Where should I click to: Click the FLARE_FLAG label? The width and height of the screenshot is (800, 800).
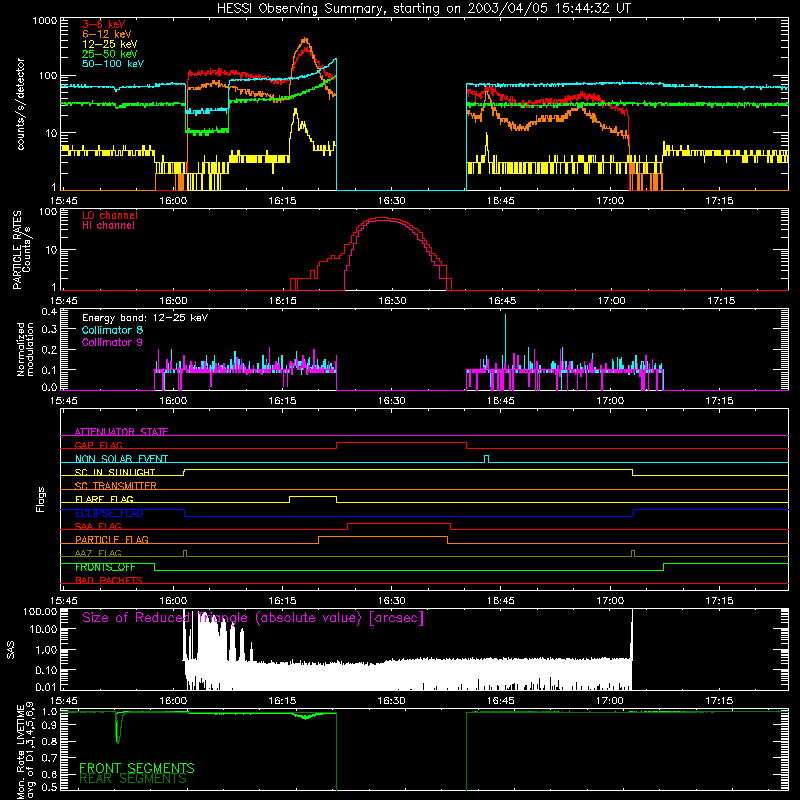(x=104, y=499)
